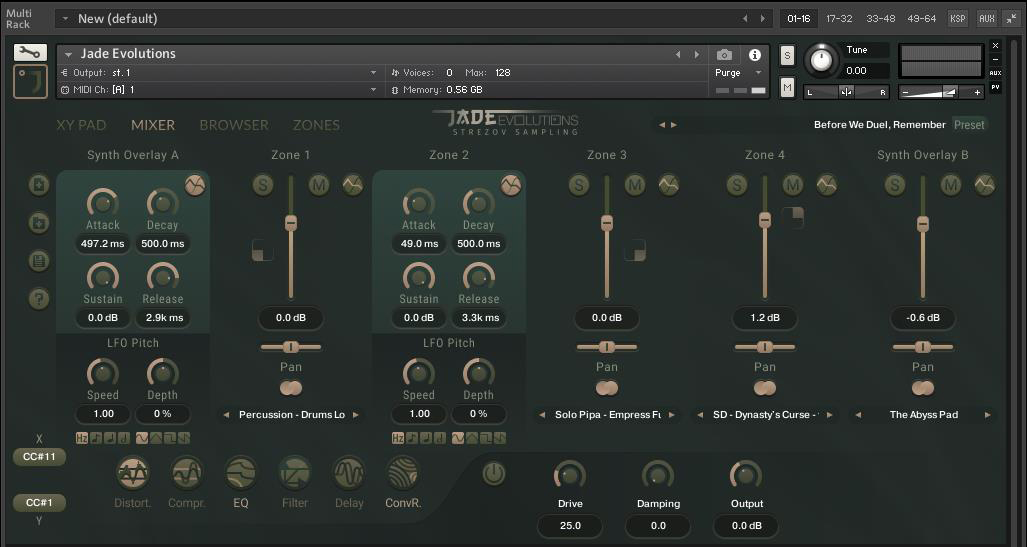Click the next preset arrow near Preset
The width and height of the screenshot is (1027, 547).
674,124
